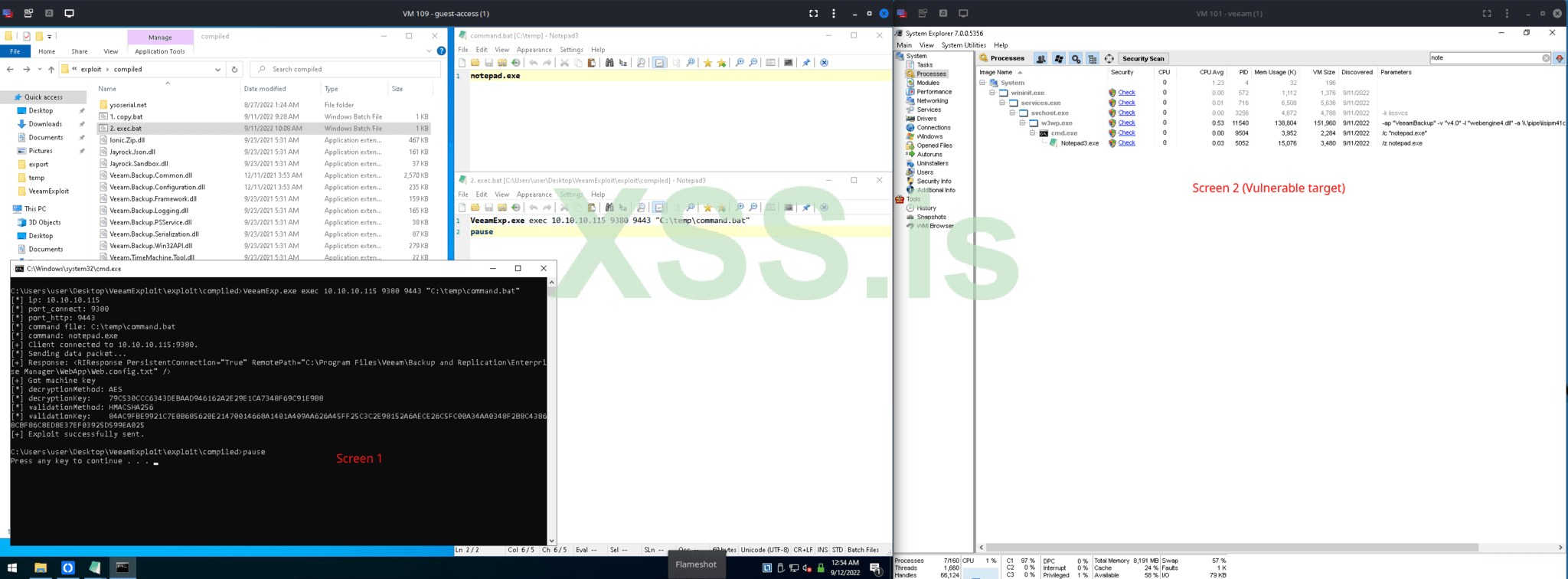Open the Windows Start menu

12,568
